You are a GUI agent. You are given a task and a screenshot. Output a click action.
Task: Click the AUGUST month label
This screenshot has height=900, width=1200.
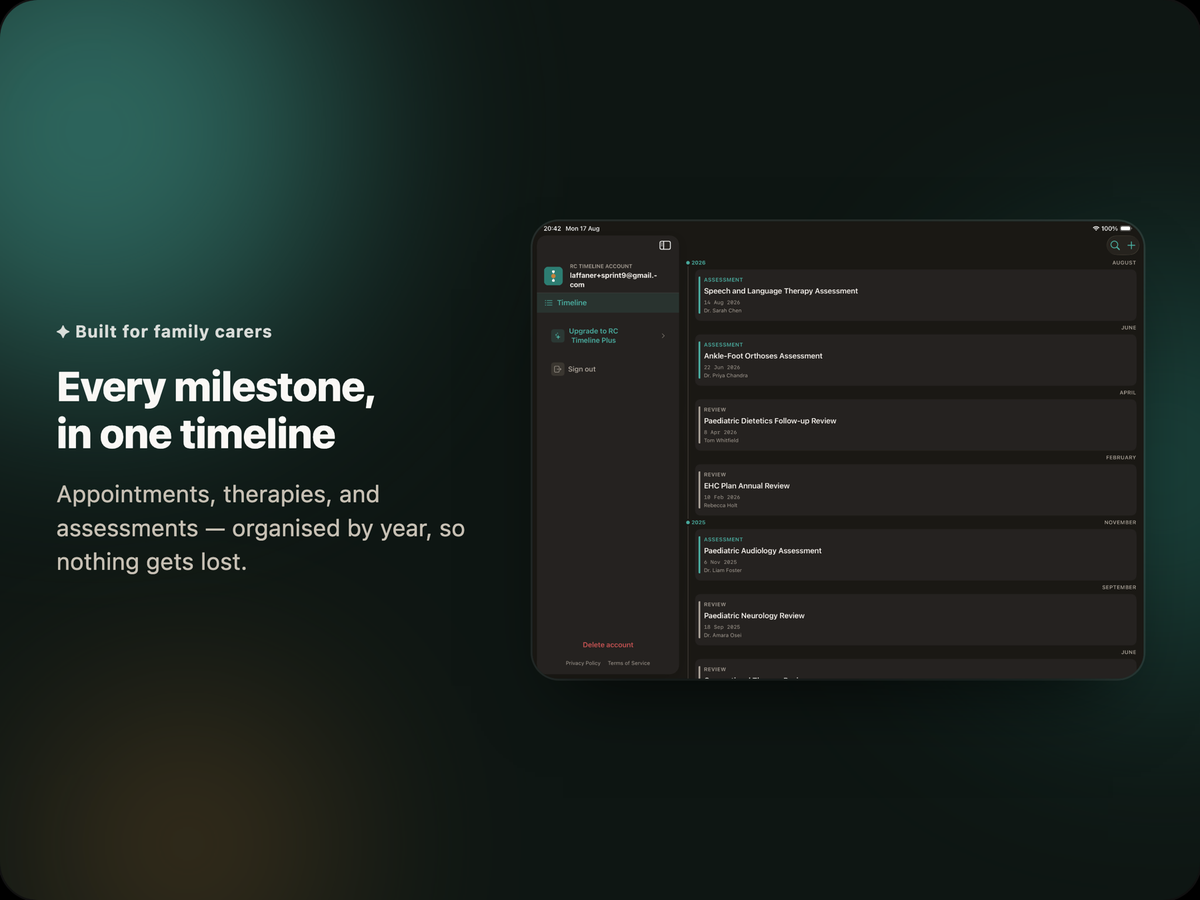[1124, 262]
